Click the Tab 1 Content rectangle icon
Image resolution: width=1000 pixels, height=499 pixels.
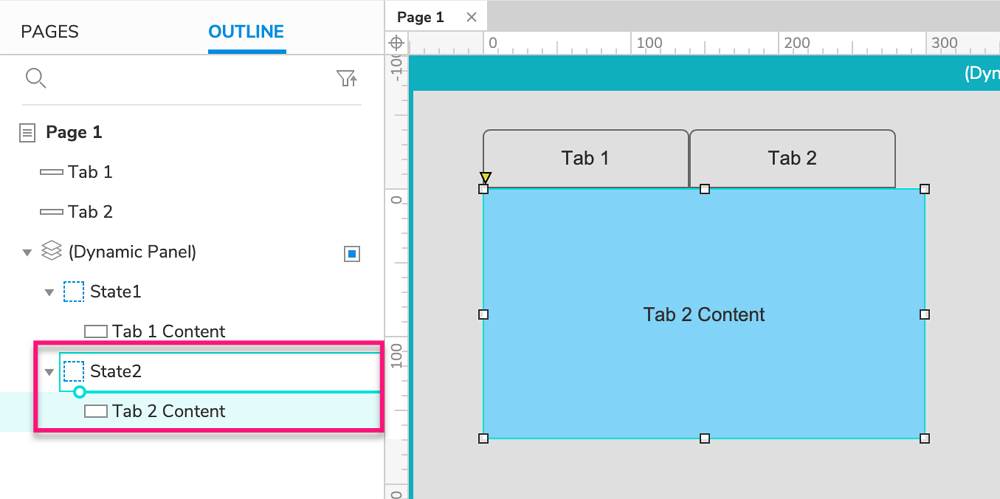pyautogui.click(x=96, y=331)
